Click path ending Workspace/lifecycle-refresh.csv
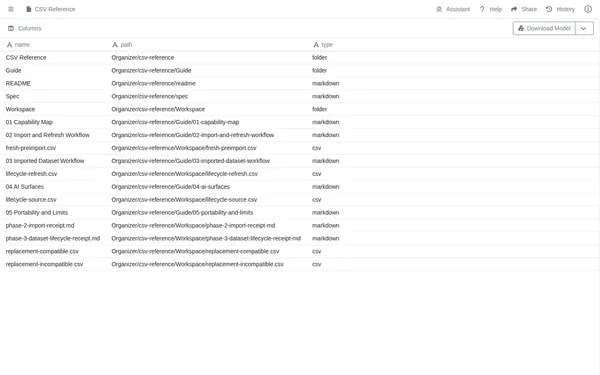This screenshot has height=375, width=600. [184, 174]
